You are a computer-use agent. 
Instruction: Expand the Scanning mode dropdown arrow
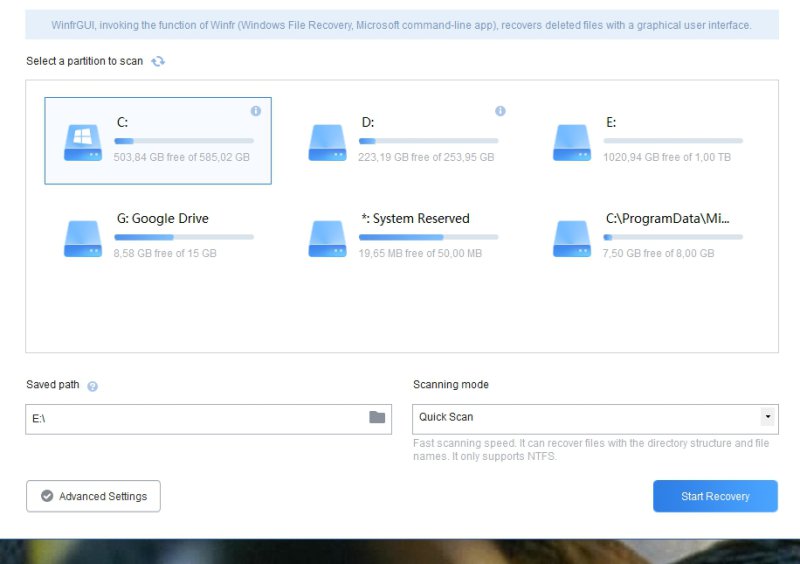(x=767, y=417)
